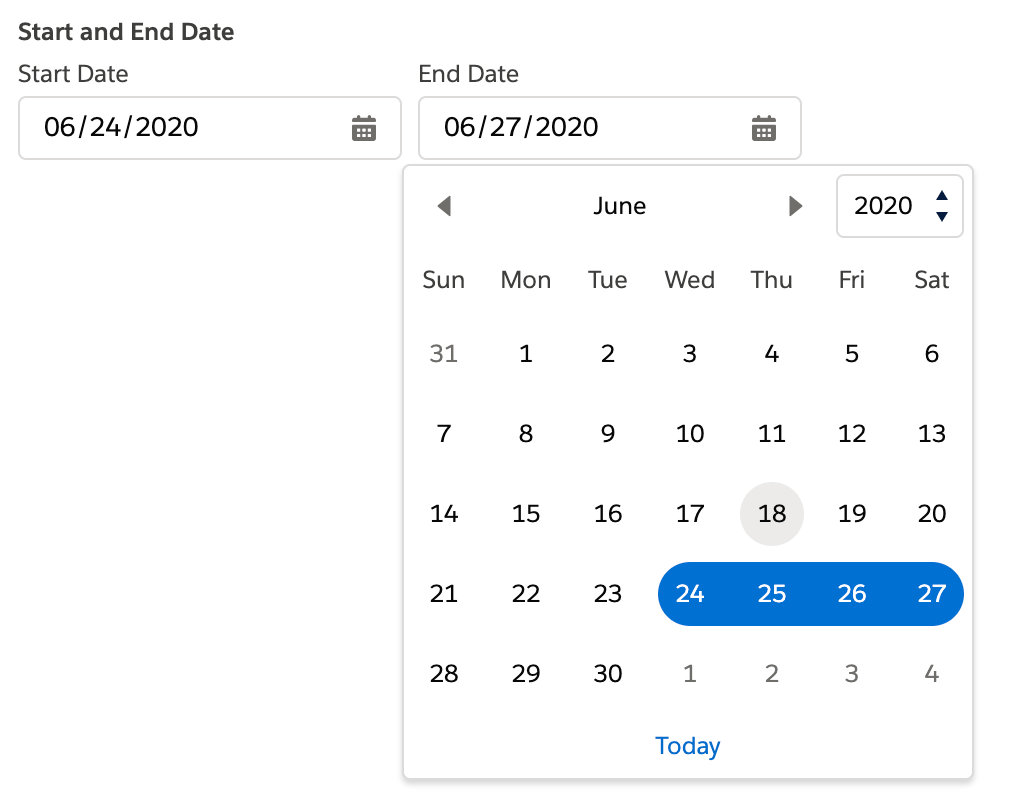Click the June month label
The height and width of the screenshot is (794, 1010).
(620, 206)
